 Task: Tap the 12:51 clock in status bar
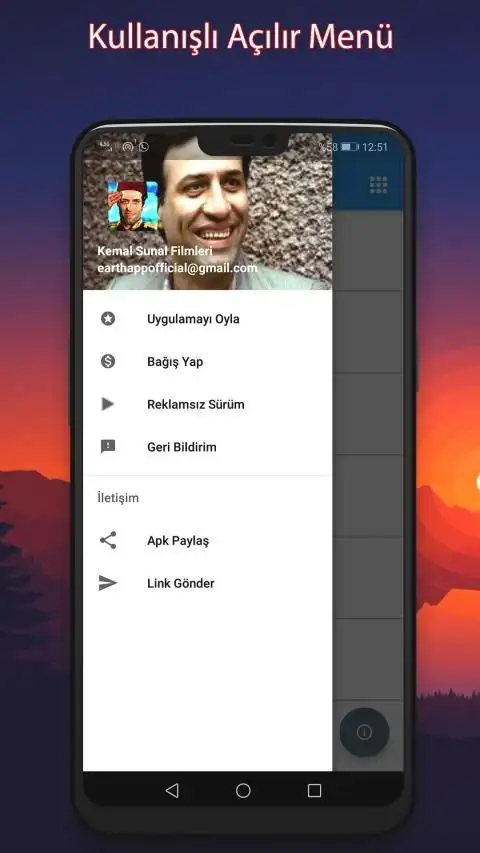coord(375,147)
